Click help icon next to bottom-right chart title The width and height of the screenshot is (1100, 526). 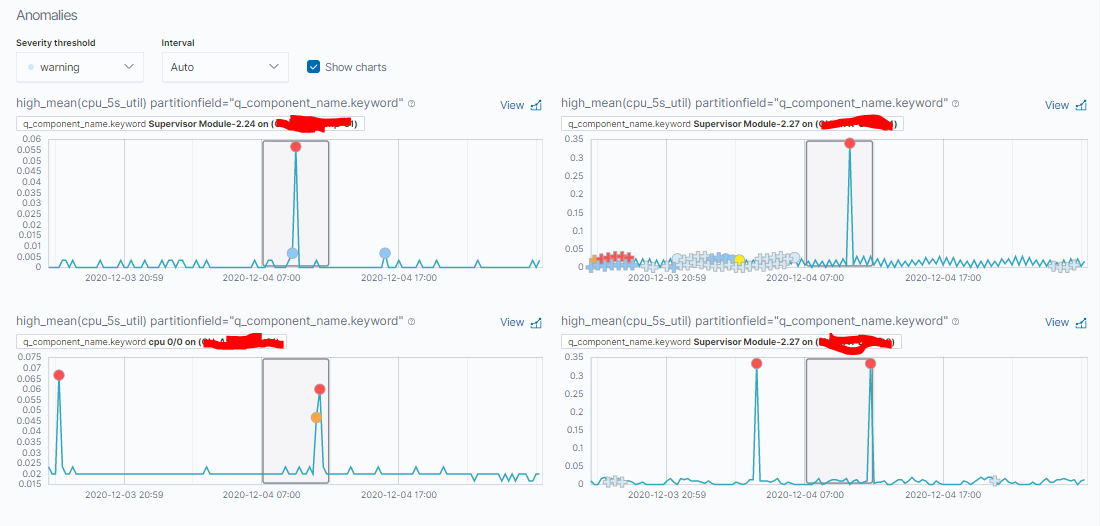955,321
